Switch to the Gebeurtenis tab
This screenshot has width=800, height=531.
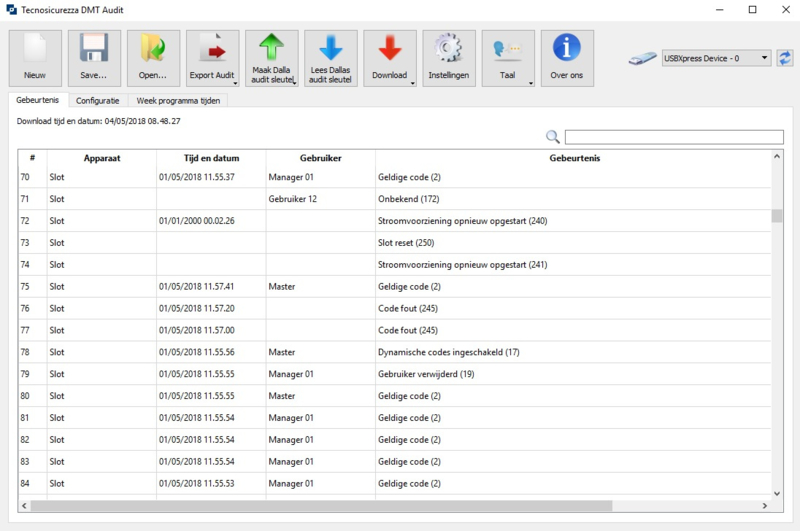click(38, 100)
